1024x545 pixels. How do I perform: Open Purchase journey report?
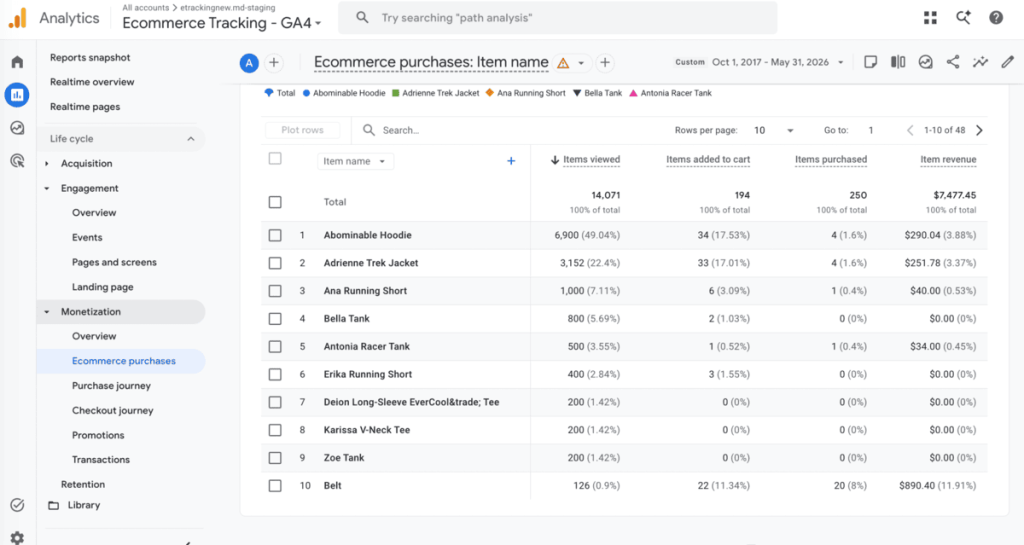tap(111, 386)
